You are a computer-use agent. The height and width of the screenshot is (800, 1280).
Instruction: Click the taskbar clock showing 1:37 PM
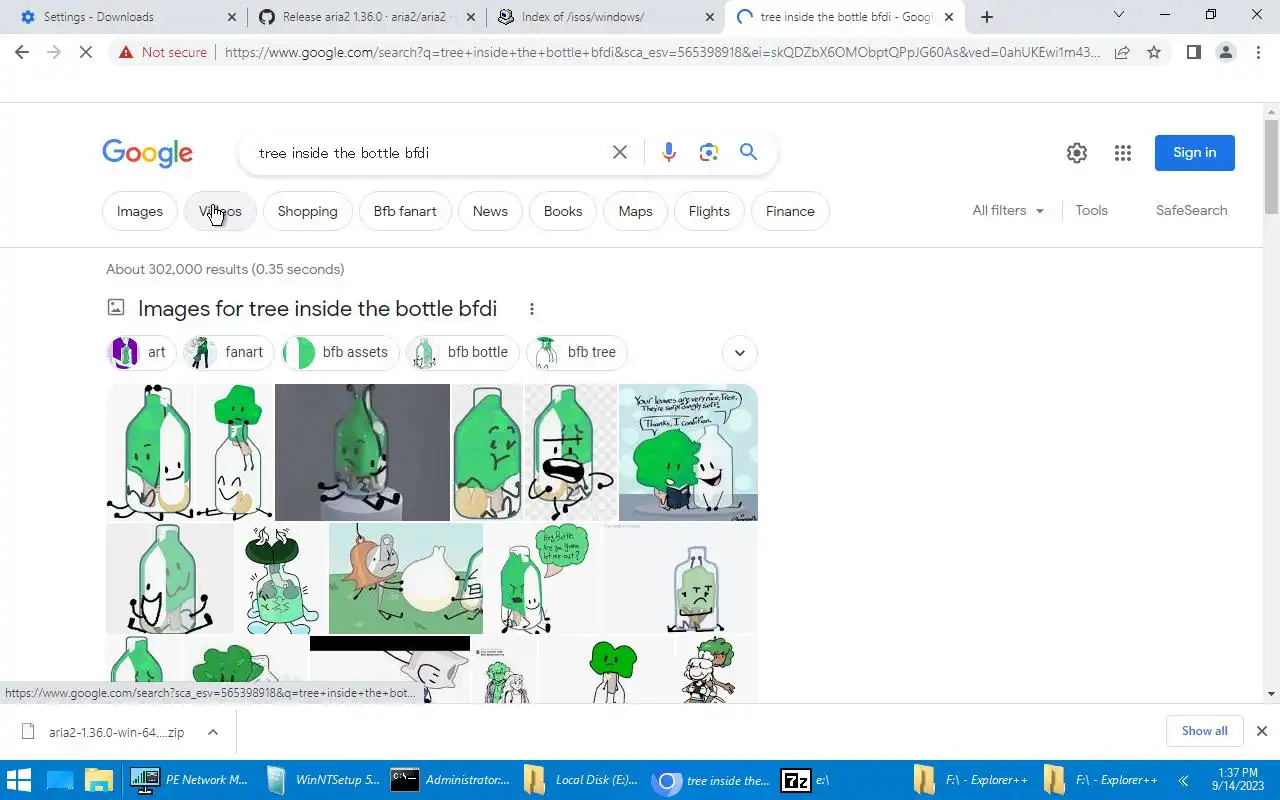pos(1237,780)
